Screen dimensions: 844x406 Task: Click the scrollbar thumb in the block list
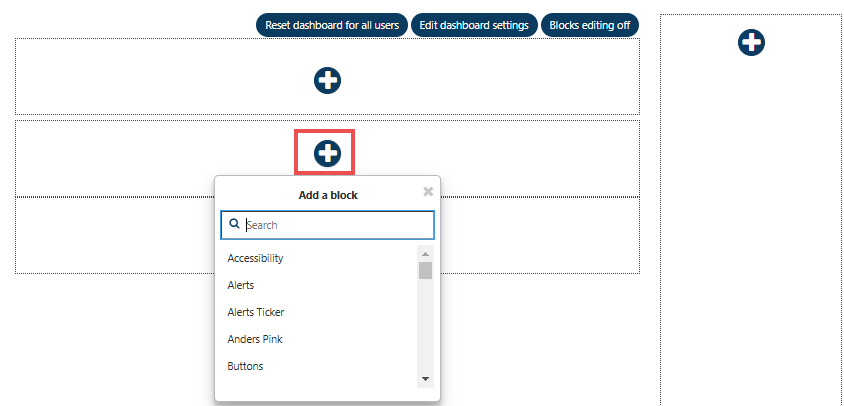tap(425, 270)
